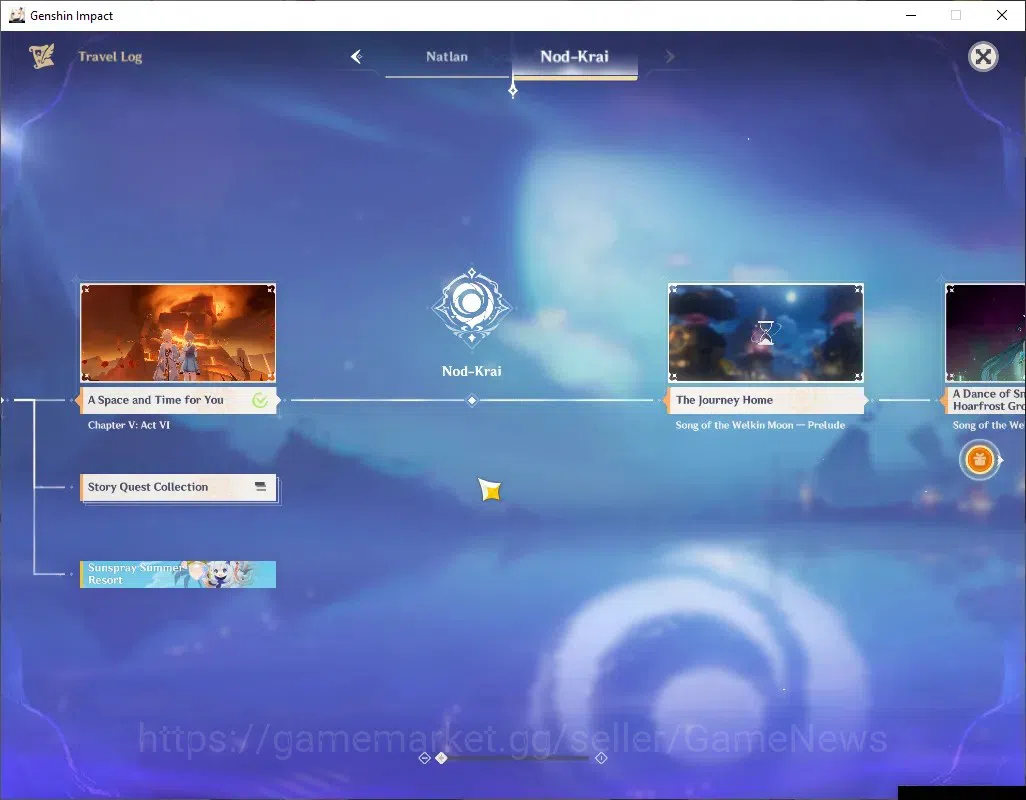The height and width of the screenshot is (800, 1026).
Task: Open Story Quest Collection
Action: (x=179, y=487)
